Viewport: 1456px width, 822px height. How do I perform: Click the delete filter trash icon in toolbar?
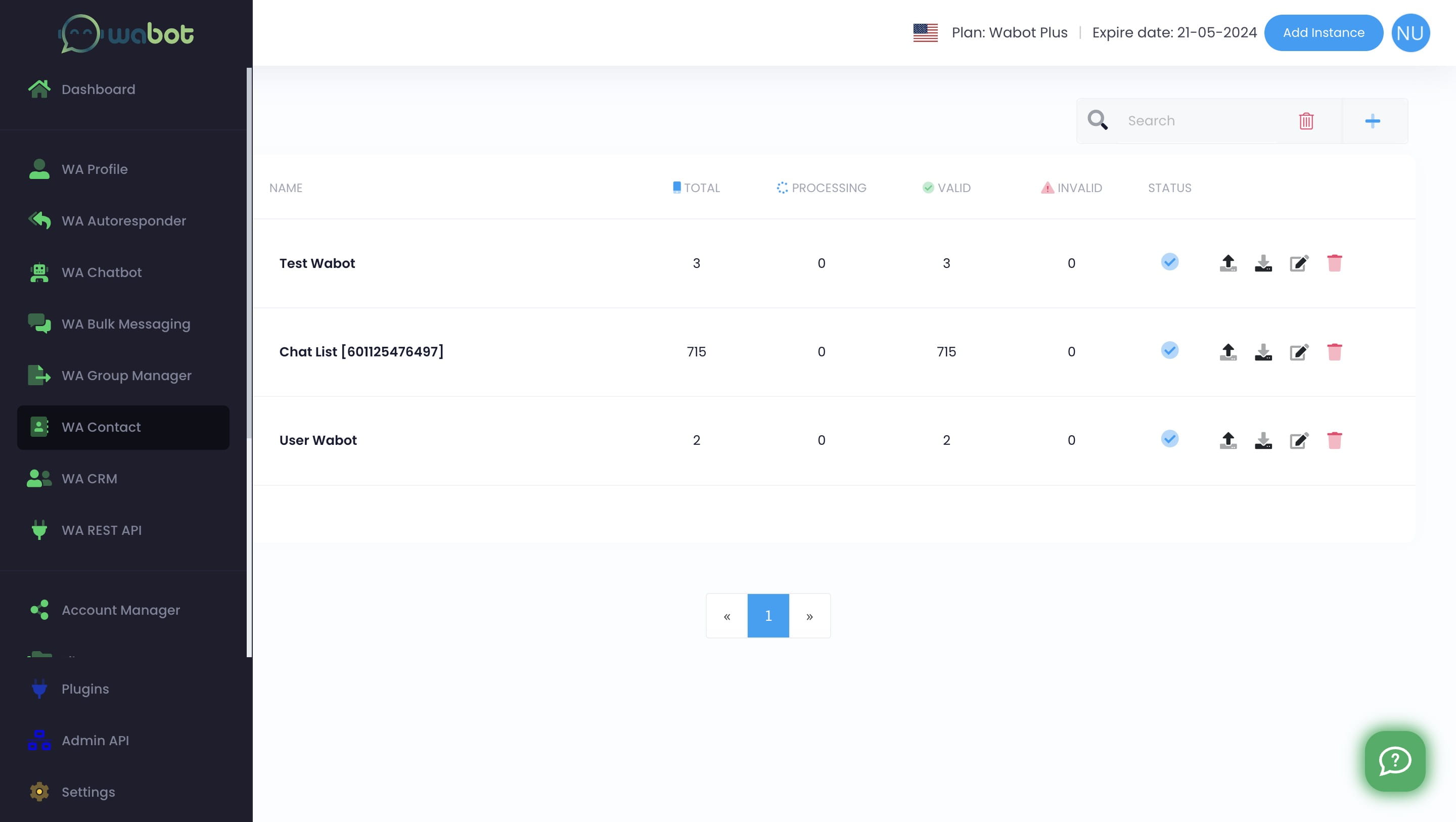point(1307,120)
